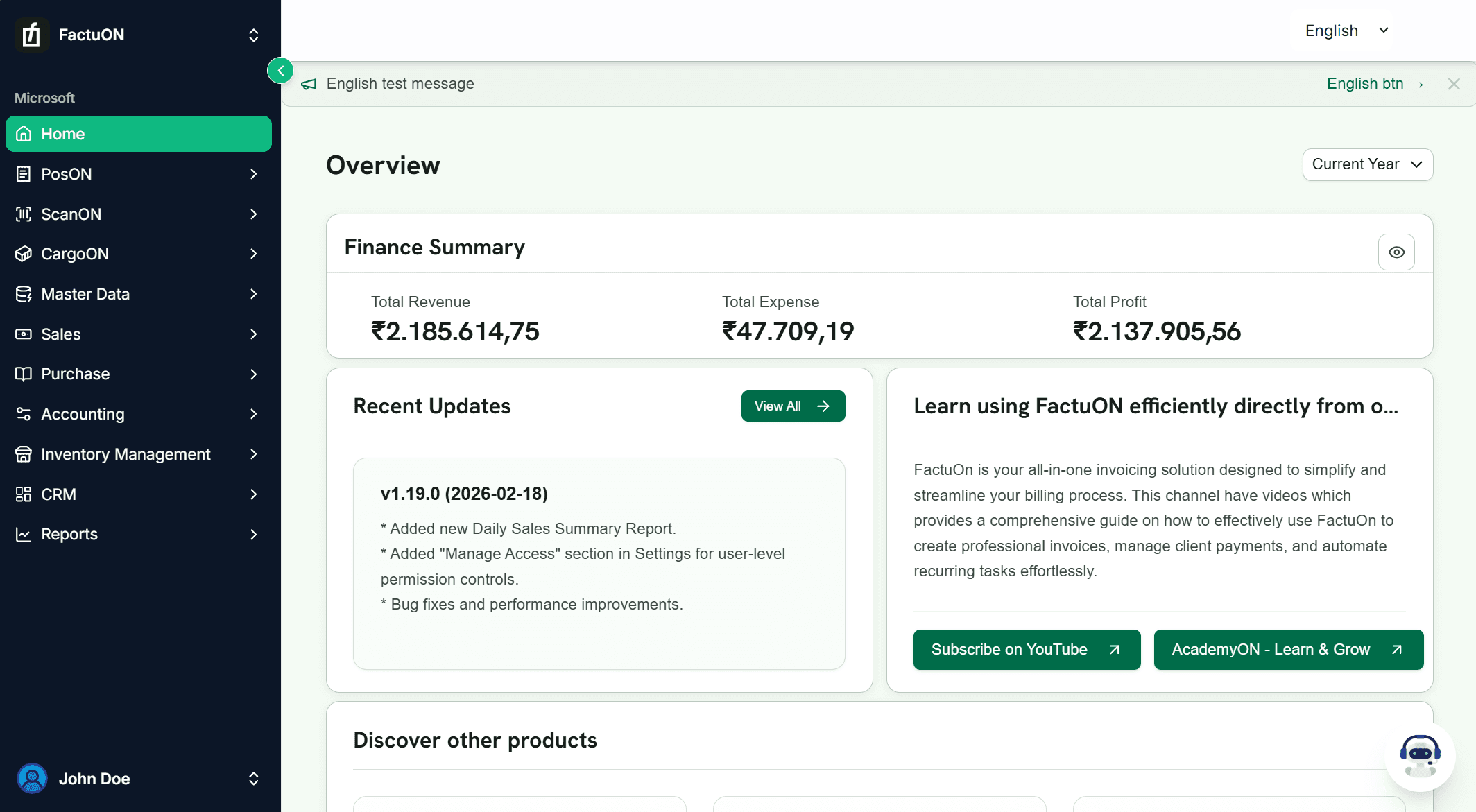Open the English language dropdown
The image size is (1476, 812).
point(1346,31)
